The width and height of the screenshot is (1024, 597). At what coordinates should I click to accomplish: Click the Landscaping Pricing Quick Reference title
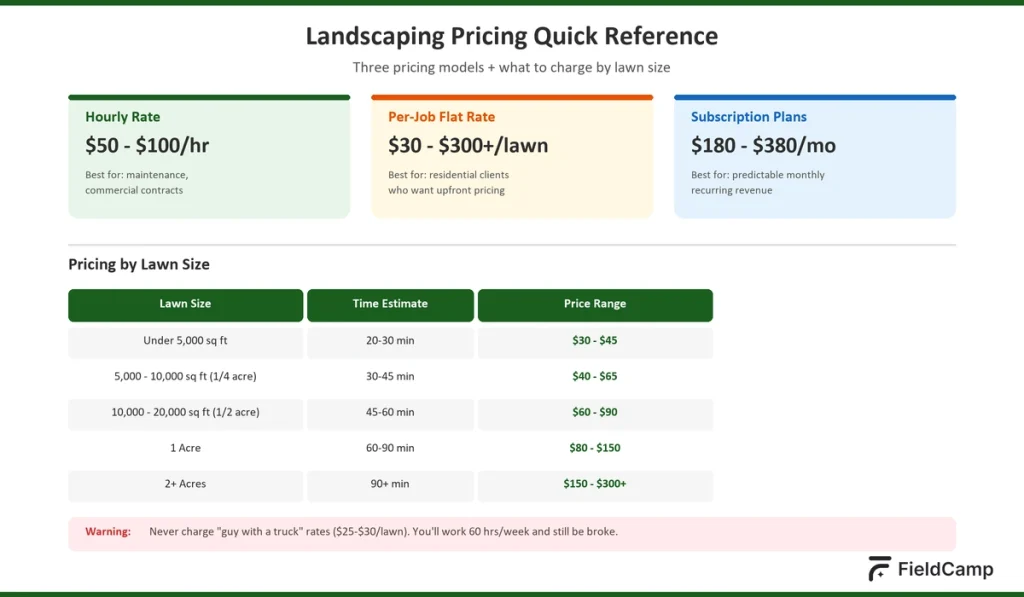[x=511, y=36]
